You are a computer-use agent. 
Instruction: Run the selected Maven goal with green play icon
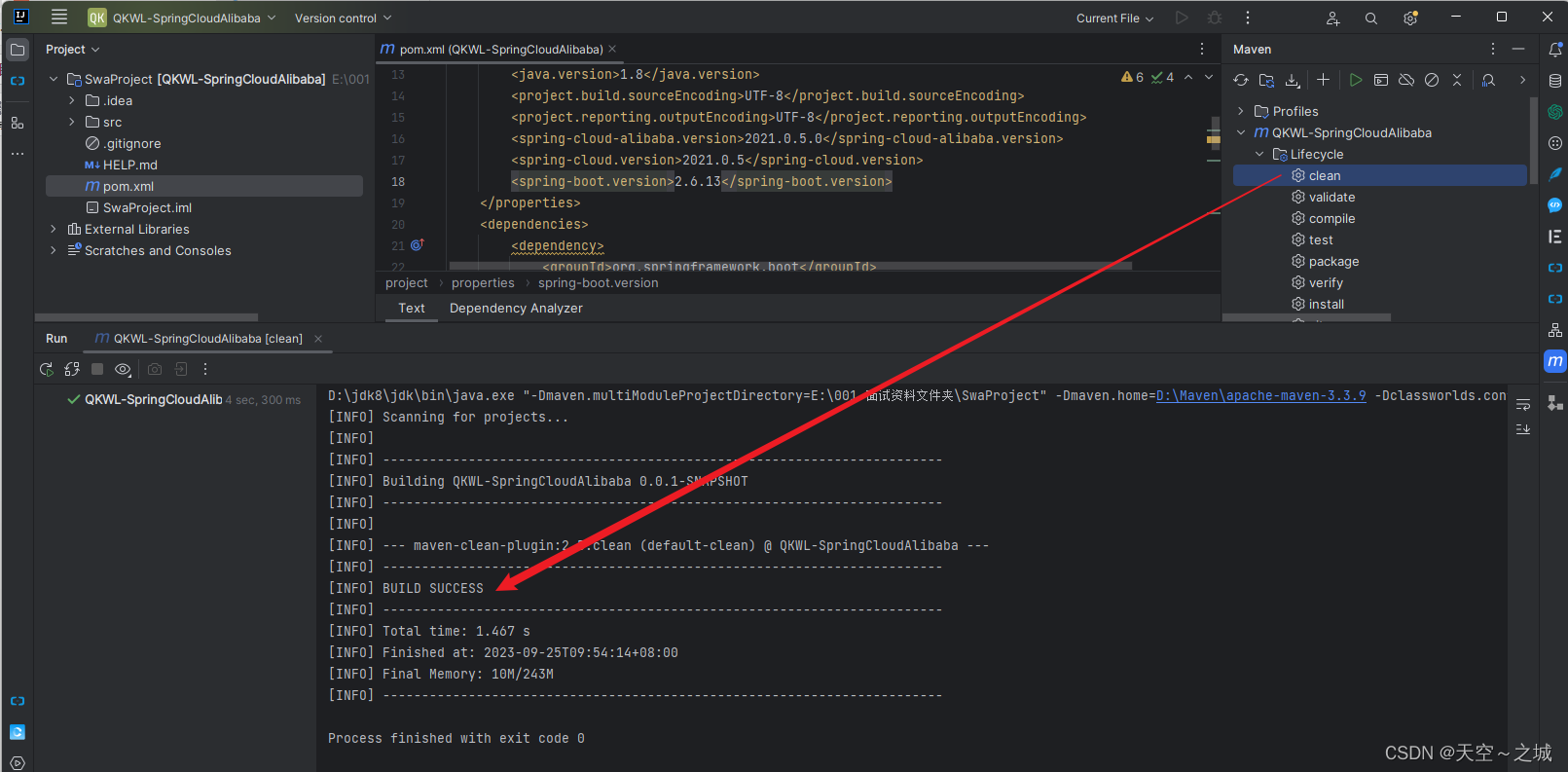coord(1356,80)
